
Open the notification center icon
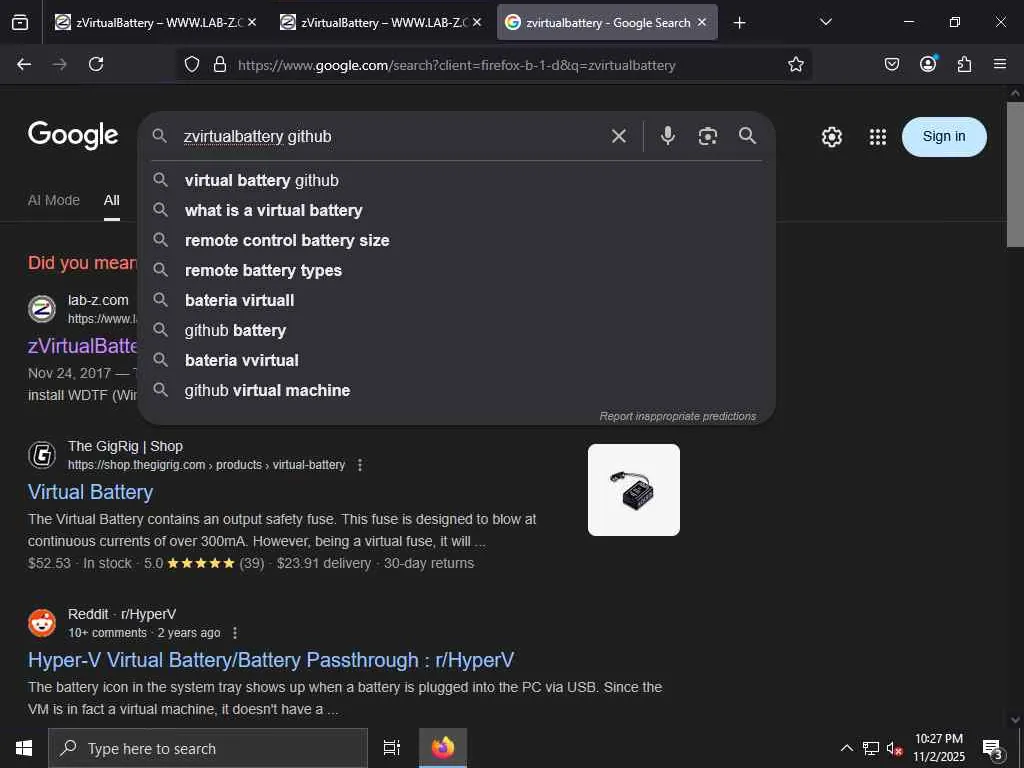pyautogui.click(x=992, y=749)
